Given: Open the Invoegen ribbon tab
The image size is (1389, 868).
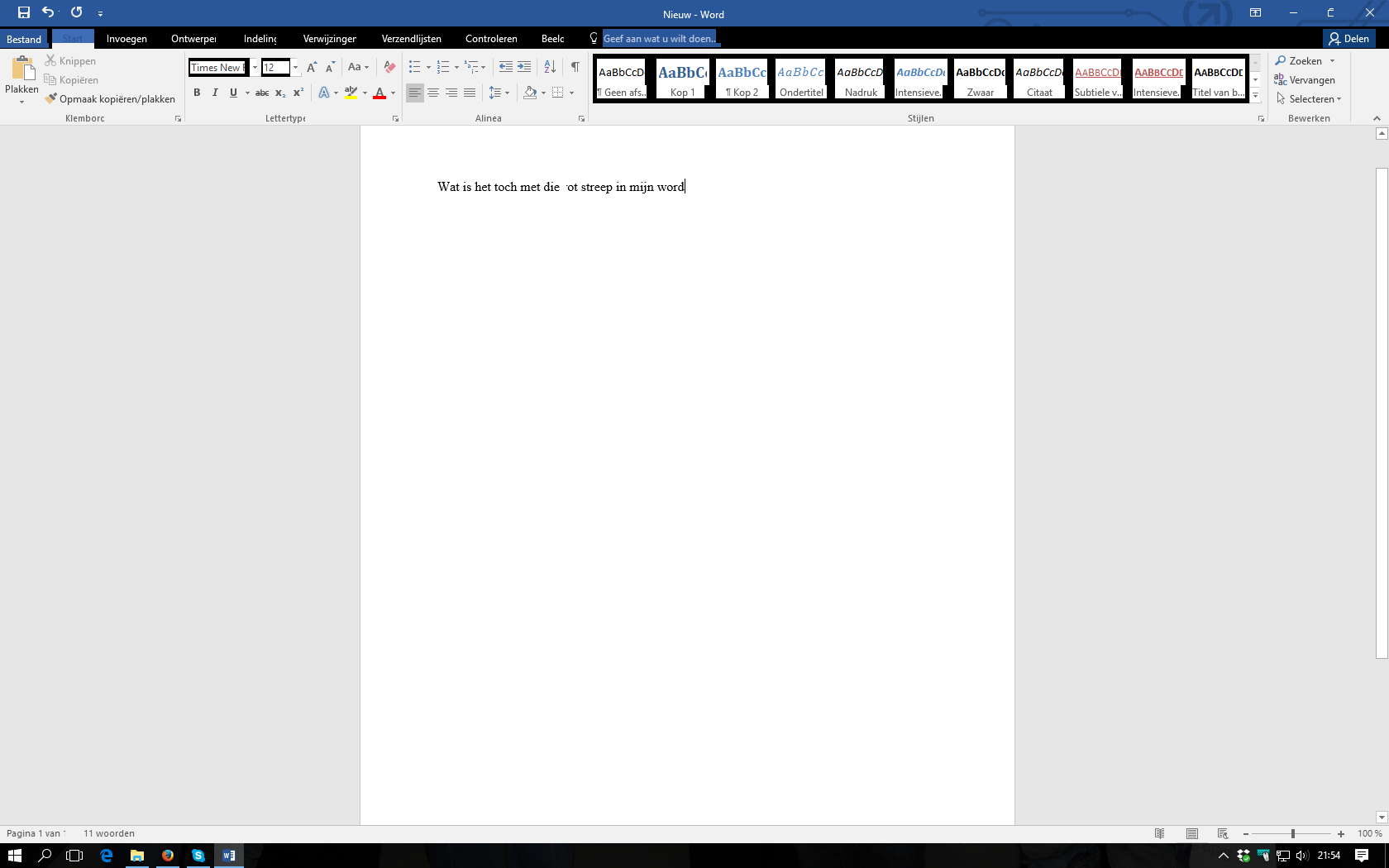Looking at the screenshot, I should (x=126, y=39).
